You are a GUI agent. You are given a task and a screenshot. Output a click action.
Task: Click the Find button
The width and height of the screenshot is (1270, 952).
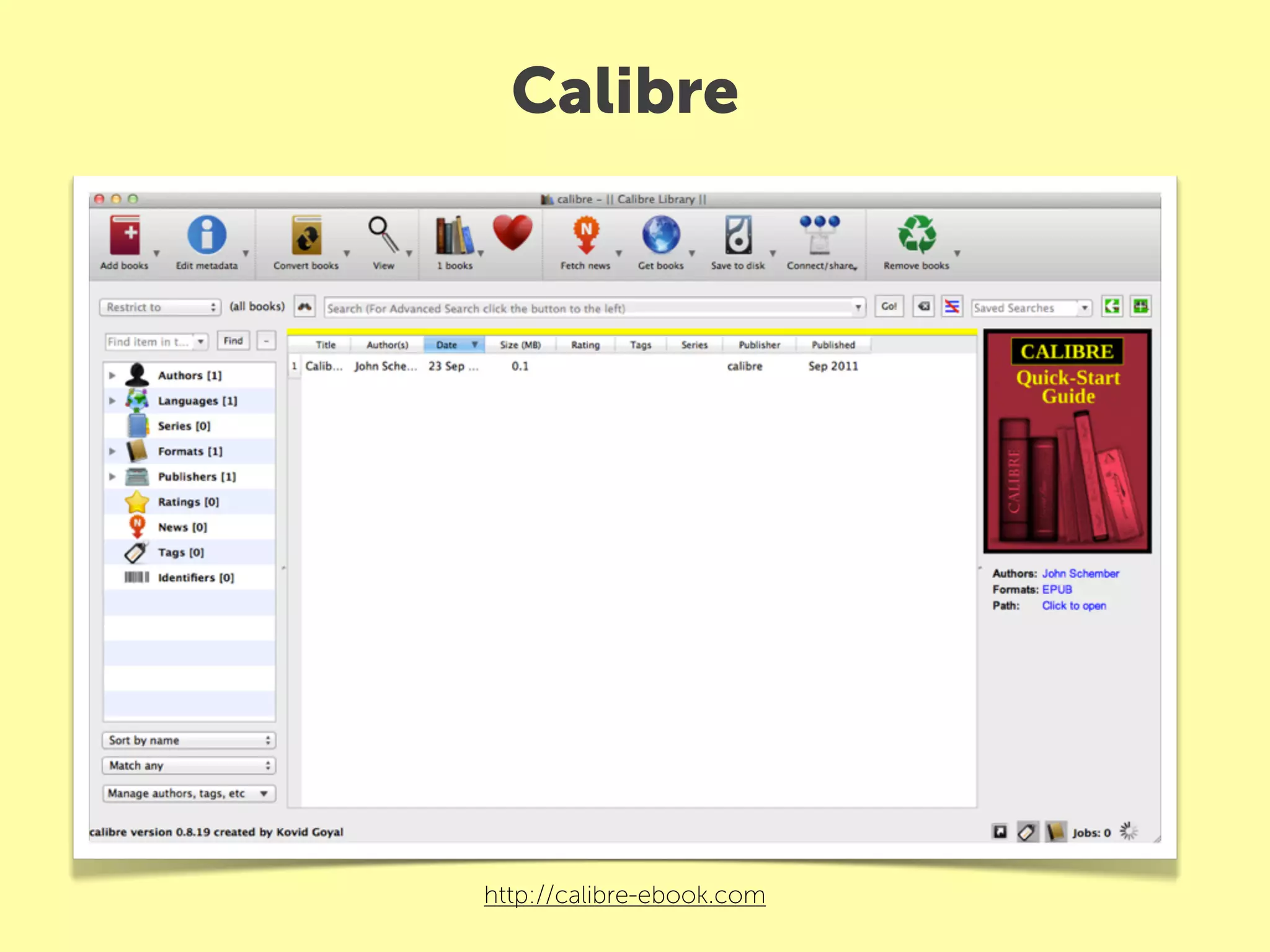(x=233, y=341)
